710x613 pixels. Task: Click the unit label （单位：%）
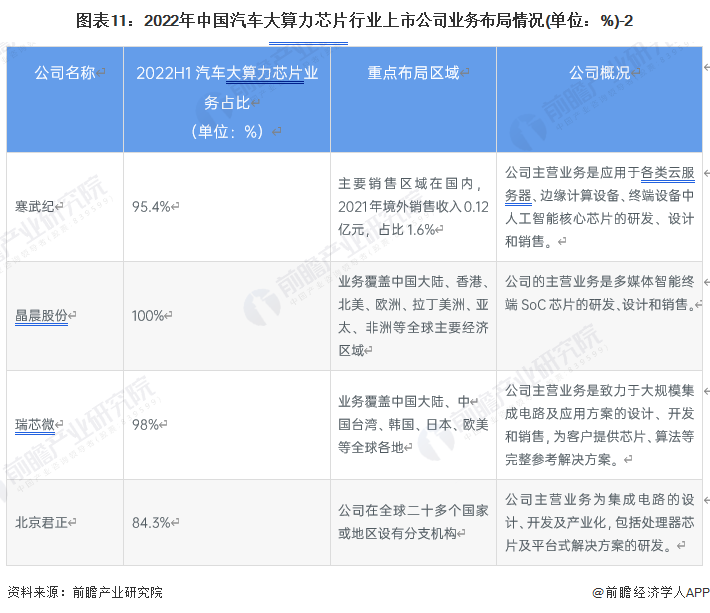(227, 132)
